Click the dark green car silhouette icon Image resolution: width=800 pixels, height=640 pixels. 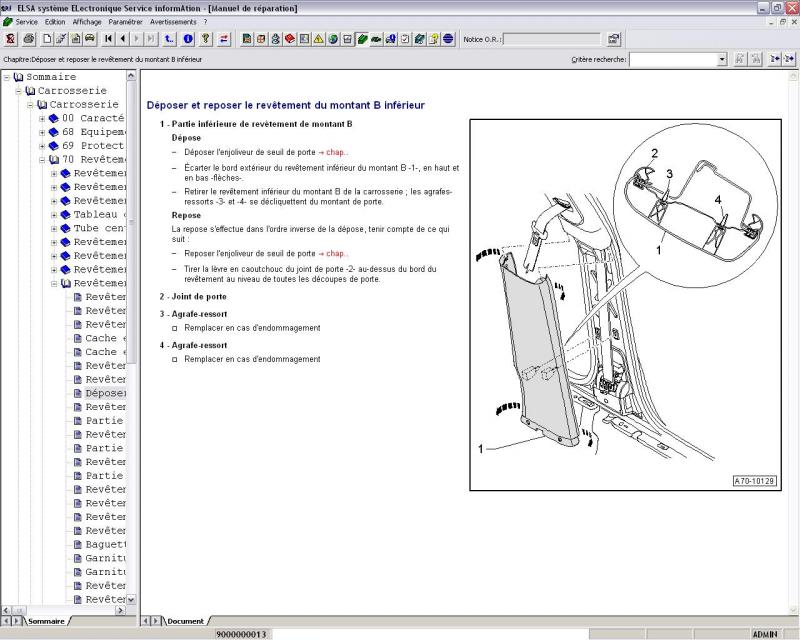[x=376, y=39]
